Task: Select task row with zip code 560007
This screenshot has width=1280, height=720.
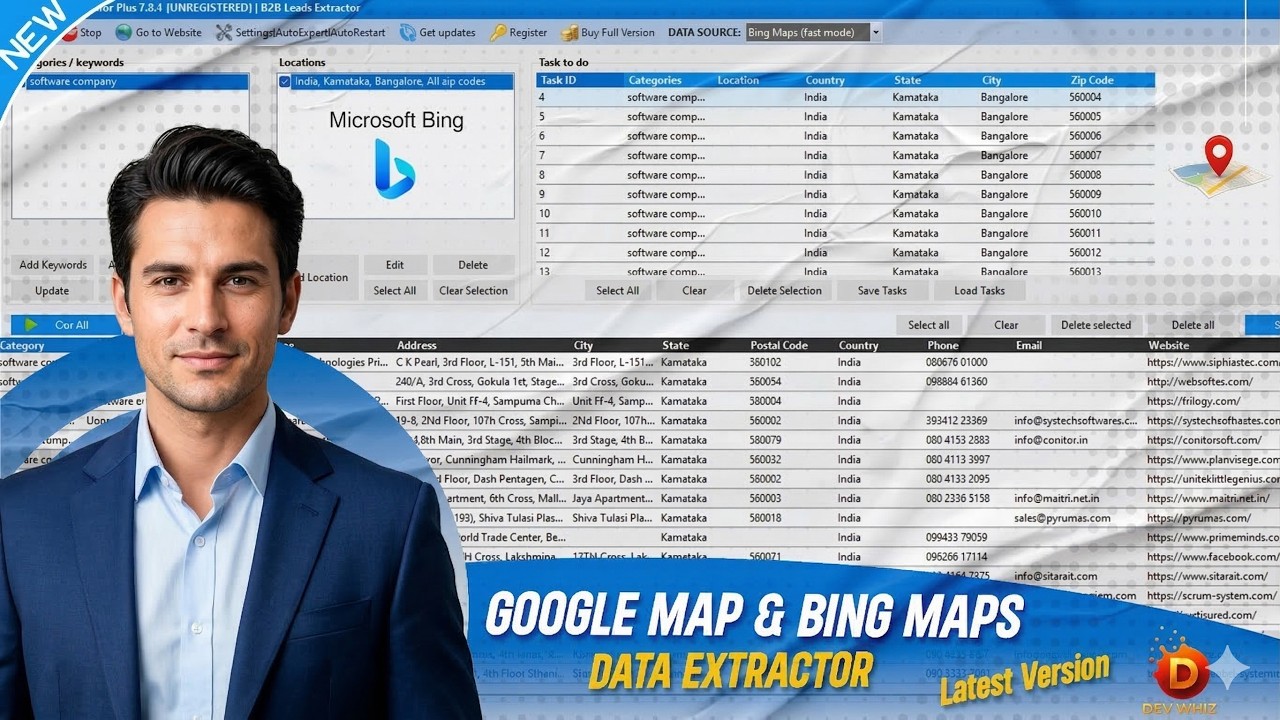Action: [x=845, y=155]
